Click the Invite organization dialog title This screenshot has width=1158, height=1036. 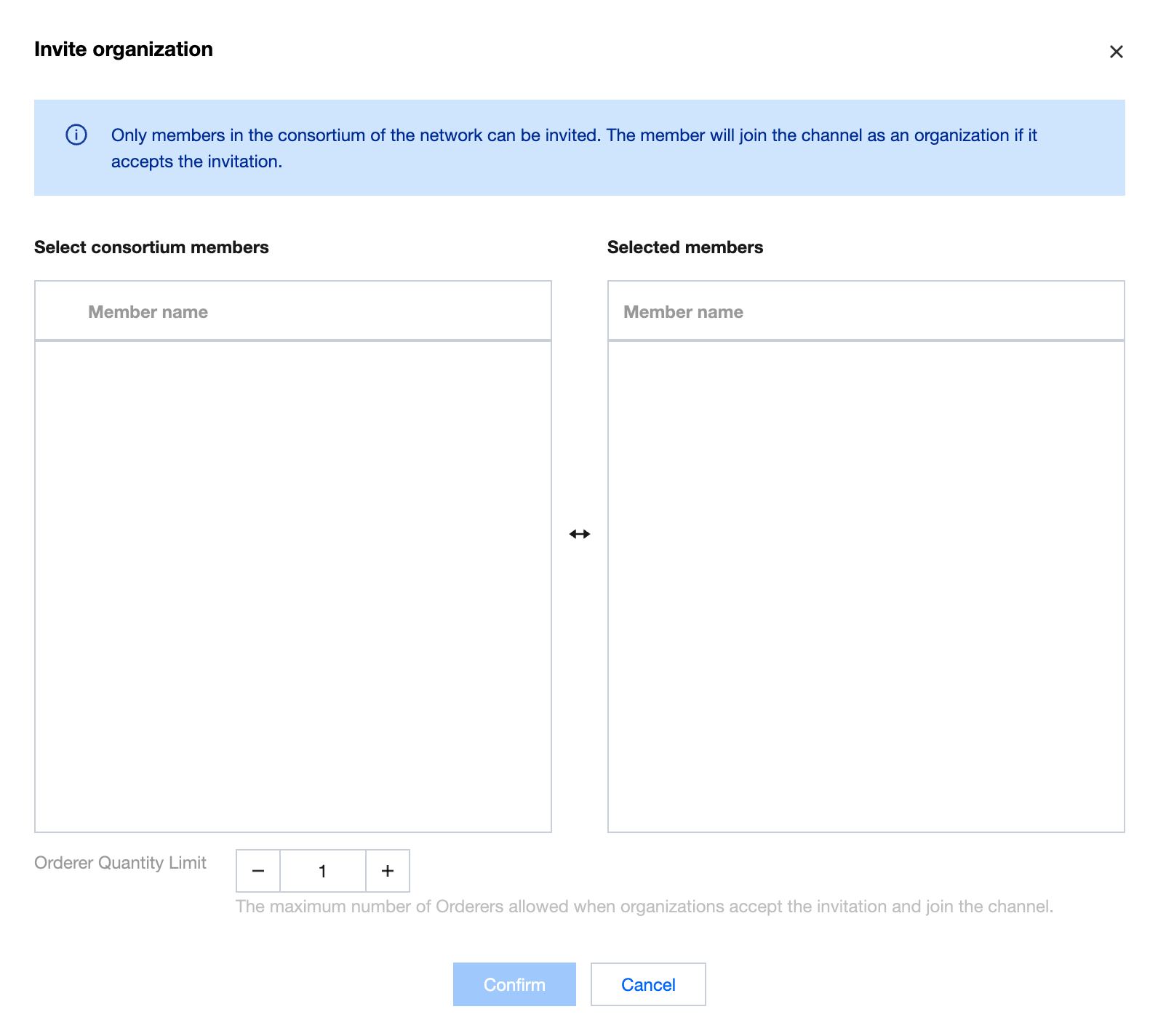tap(124, 49)
